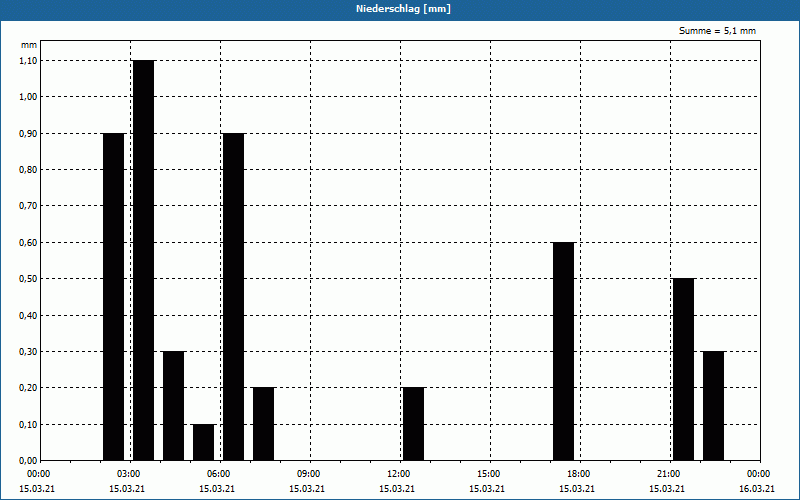Viewport: 800px width, 500px height.
Task: Click the 15:00 time label
Action: [490, 474]
